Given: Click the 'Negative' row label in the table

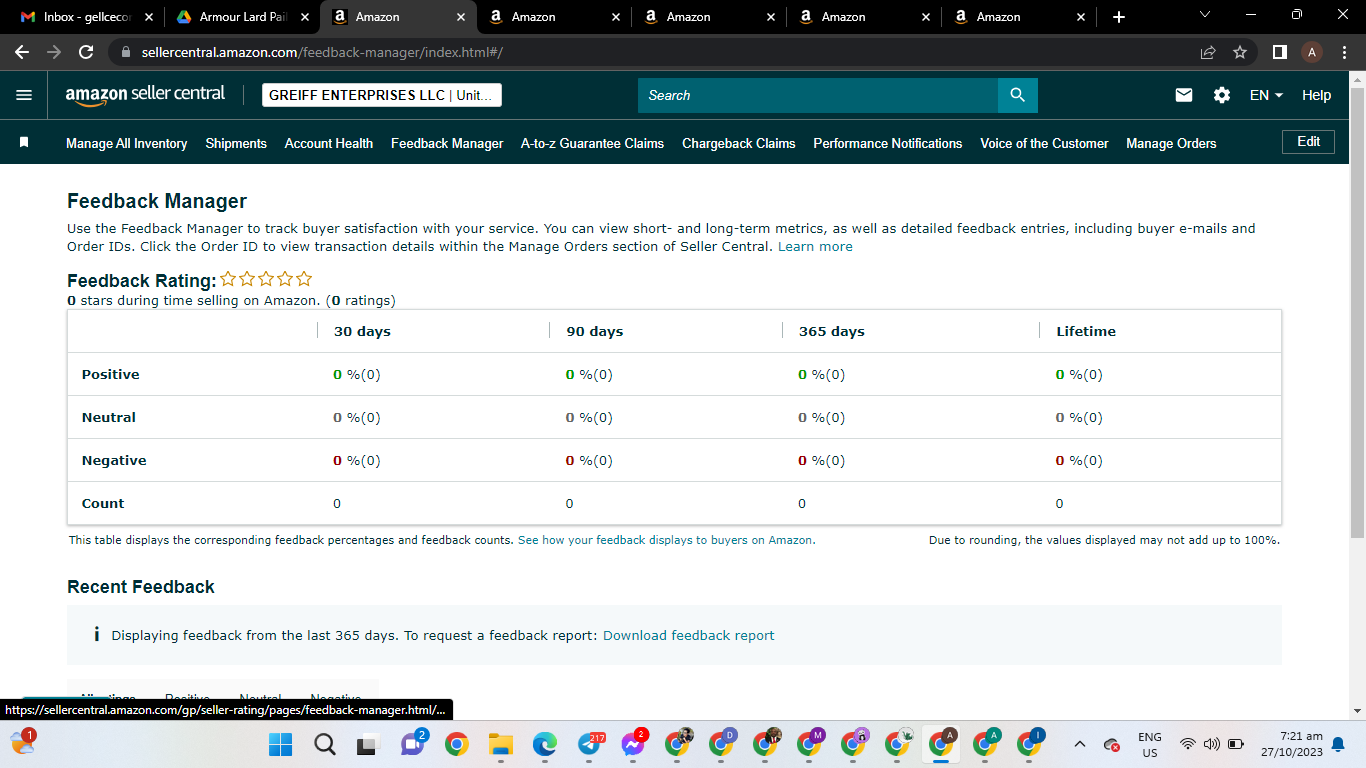Looking at the screenshot, I should (114, 460).
